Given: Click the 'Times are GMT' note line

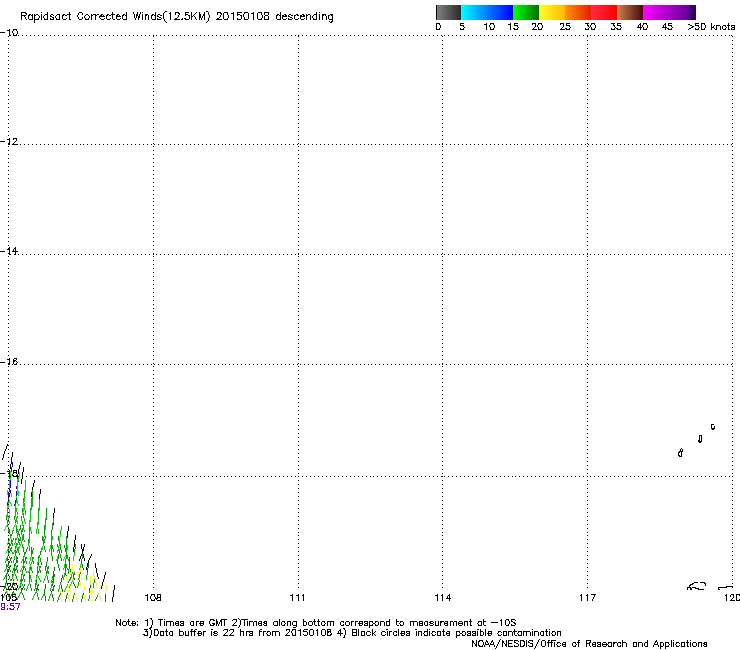Looking at the screenshot, I should point(315,623).
